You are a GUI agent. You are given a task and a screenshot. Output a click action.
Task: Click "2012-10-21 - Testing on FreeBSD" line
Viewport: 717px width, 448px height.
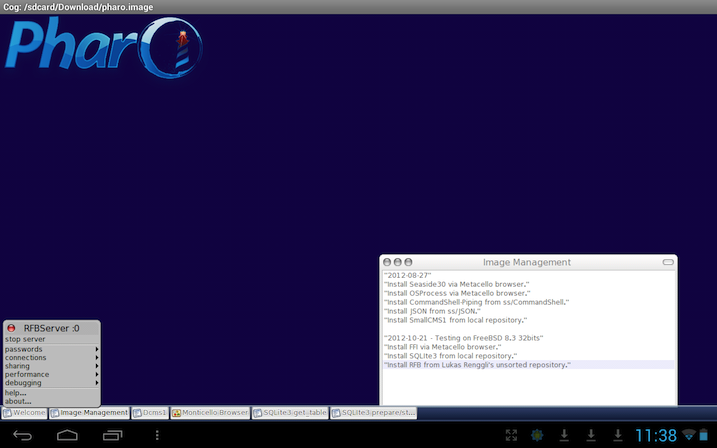[463, 338]
